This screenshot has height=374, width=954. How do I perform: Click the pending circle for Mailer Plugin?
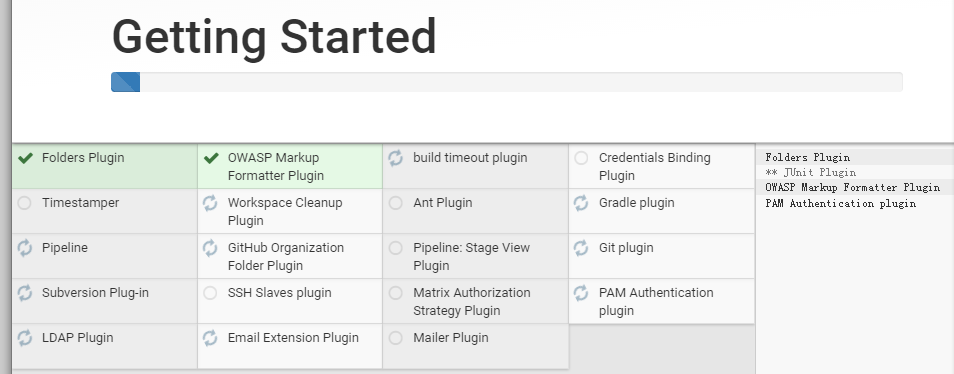[x=395, y=338]
